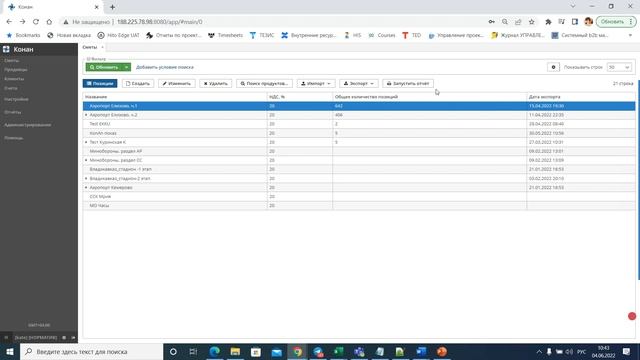This screenshot has height=360, width=640.
Task: Expand the Аэропорт Елизово ч.2 row
Action: click(x=86, y=115)
